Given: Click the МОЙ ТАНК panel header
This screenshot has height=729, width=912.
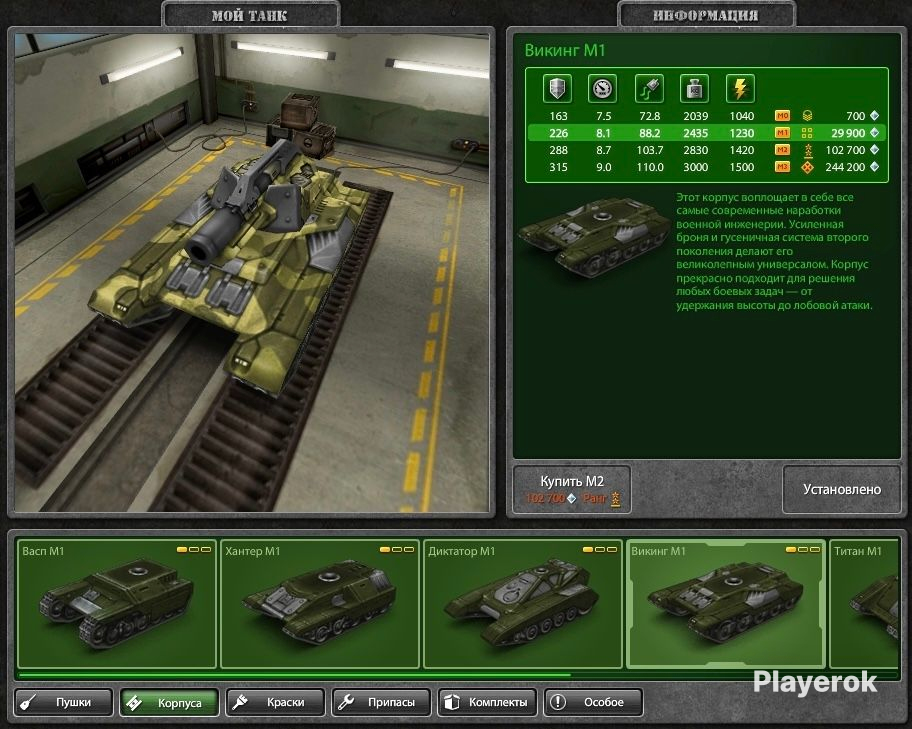Looking at the screenshot, I should [250, 16].
